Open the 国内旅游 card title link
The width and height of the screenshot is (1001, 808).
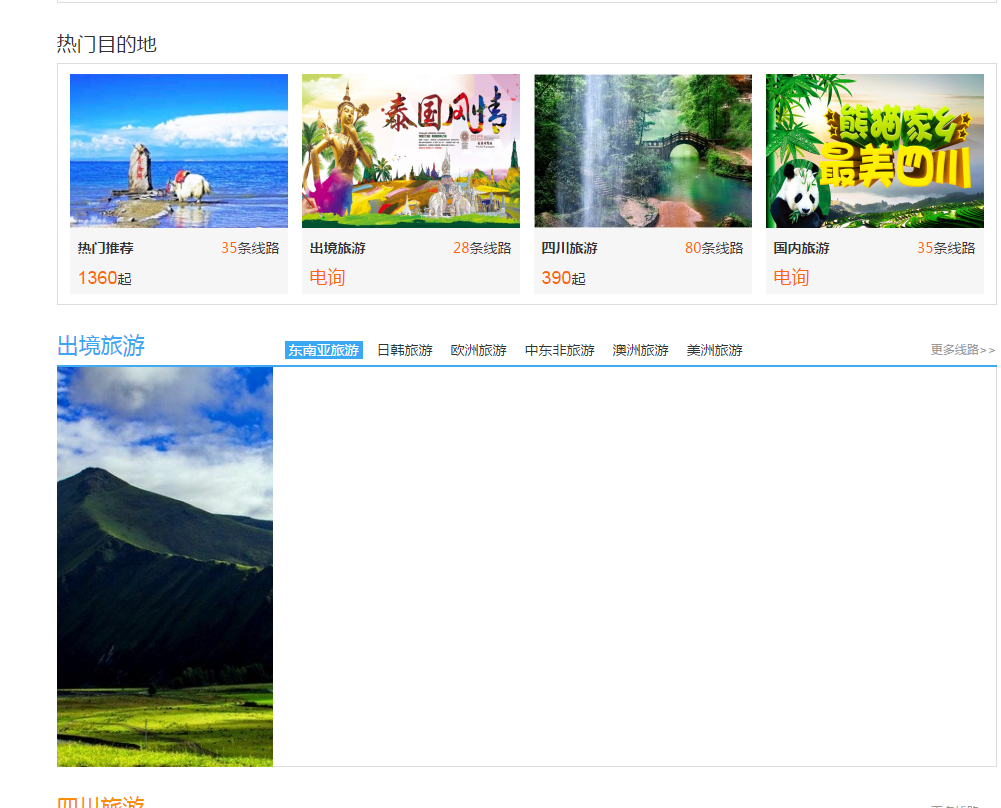pyautogui.click(x=802, y=248)
